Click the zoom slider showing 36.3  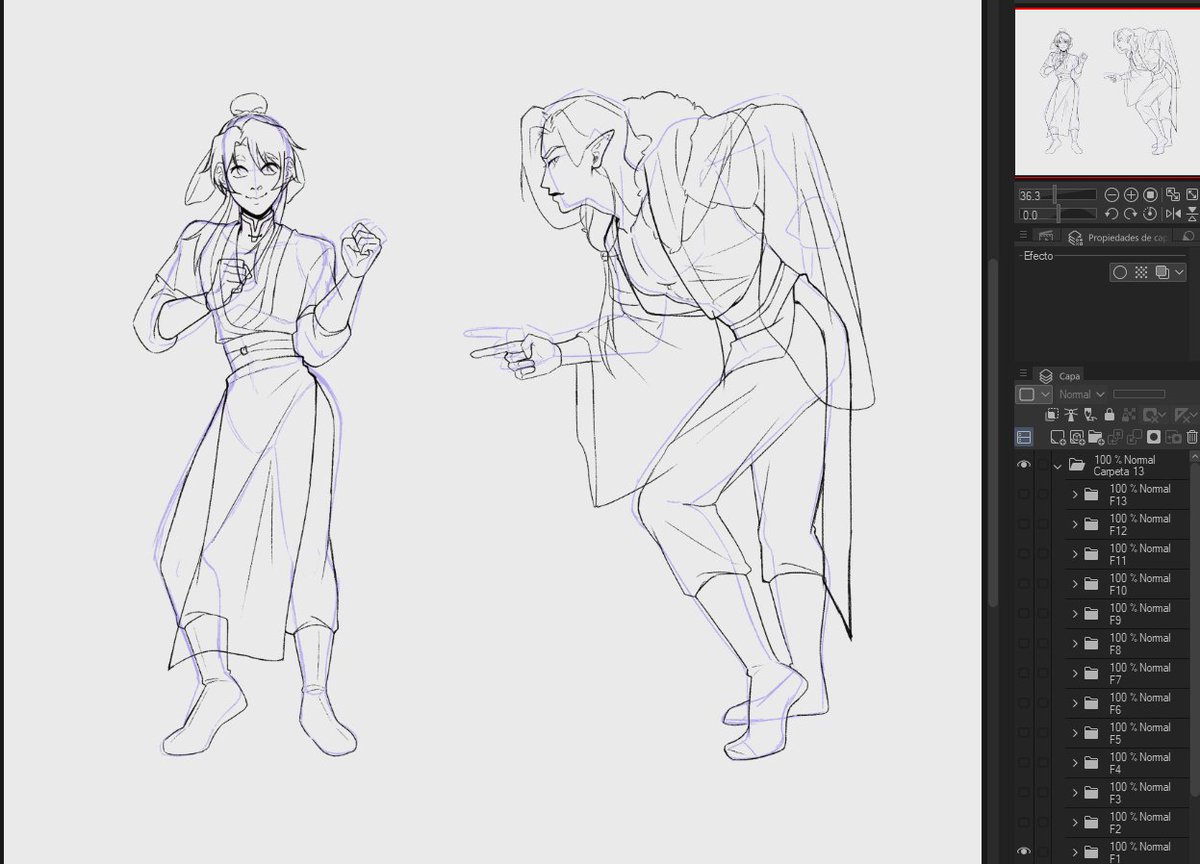(x=1057, y=195)
